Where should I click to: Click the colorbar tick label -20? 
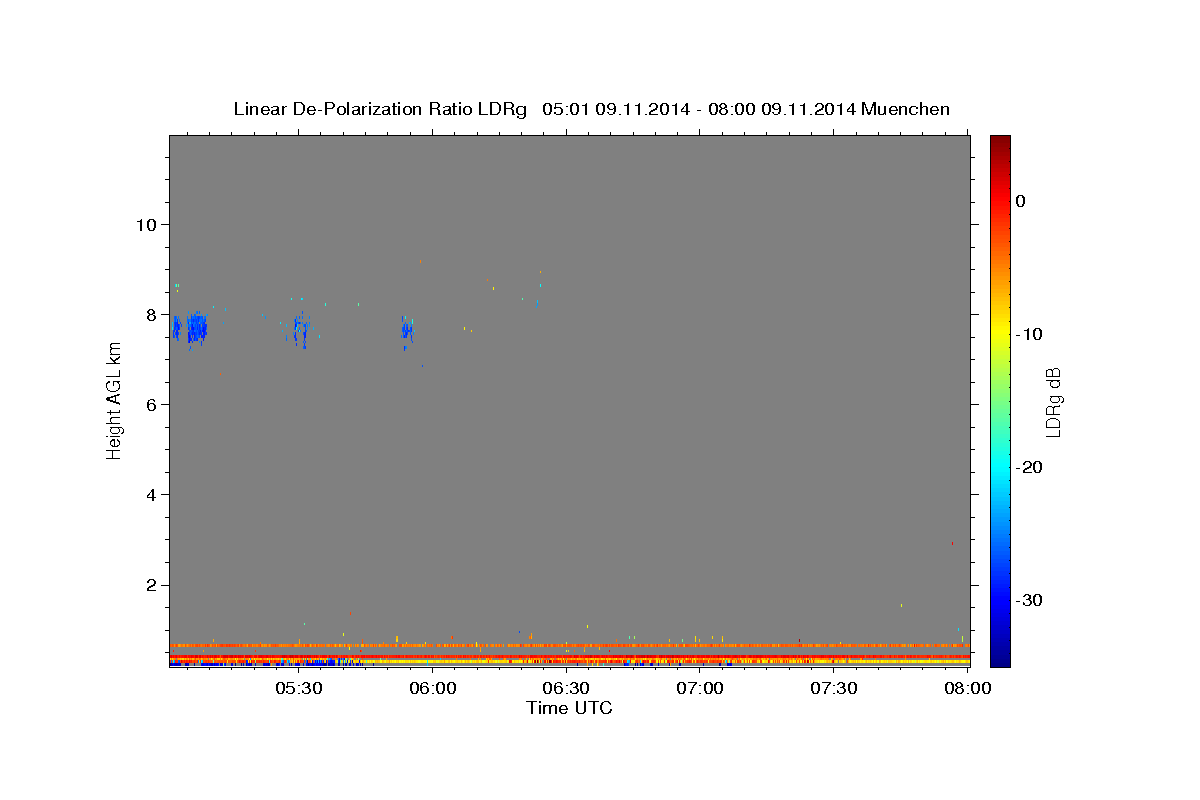[1030, 467]
